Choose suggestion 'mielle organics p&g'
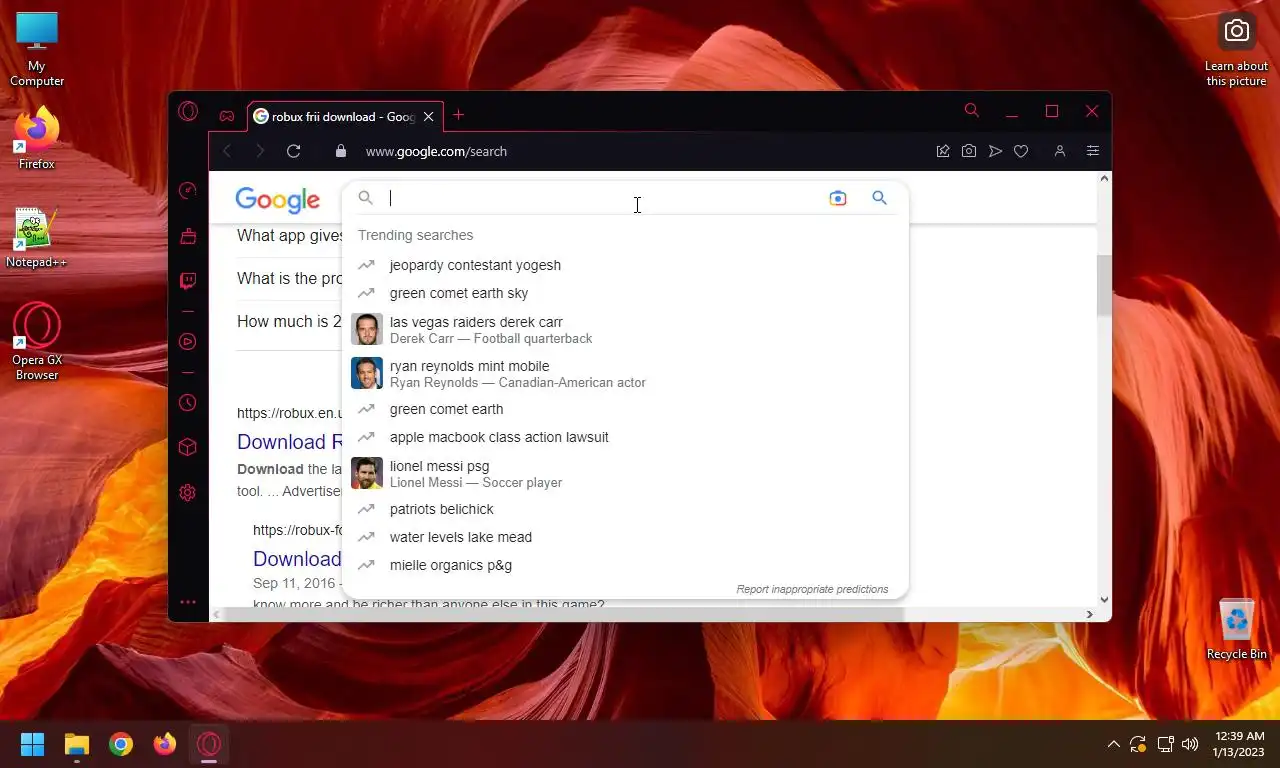This screenshot has height=768, width=1280. click(x=625, y=565)
